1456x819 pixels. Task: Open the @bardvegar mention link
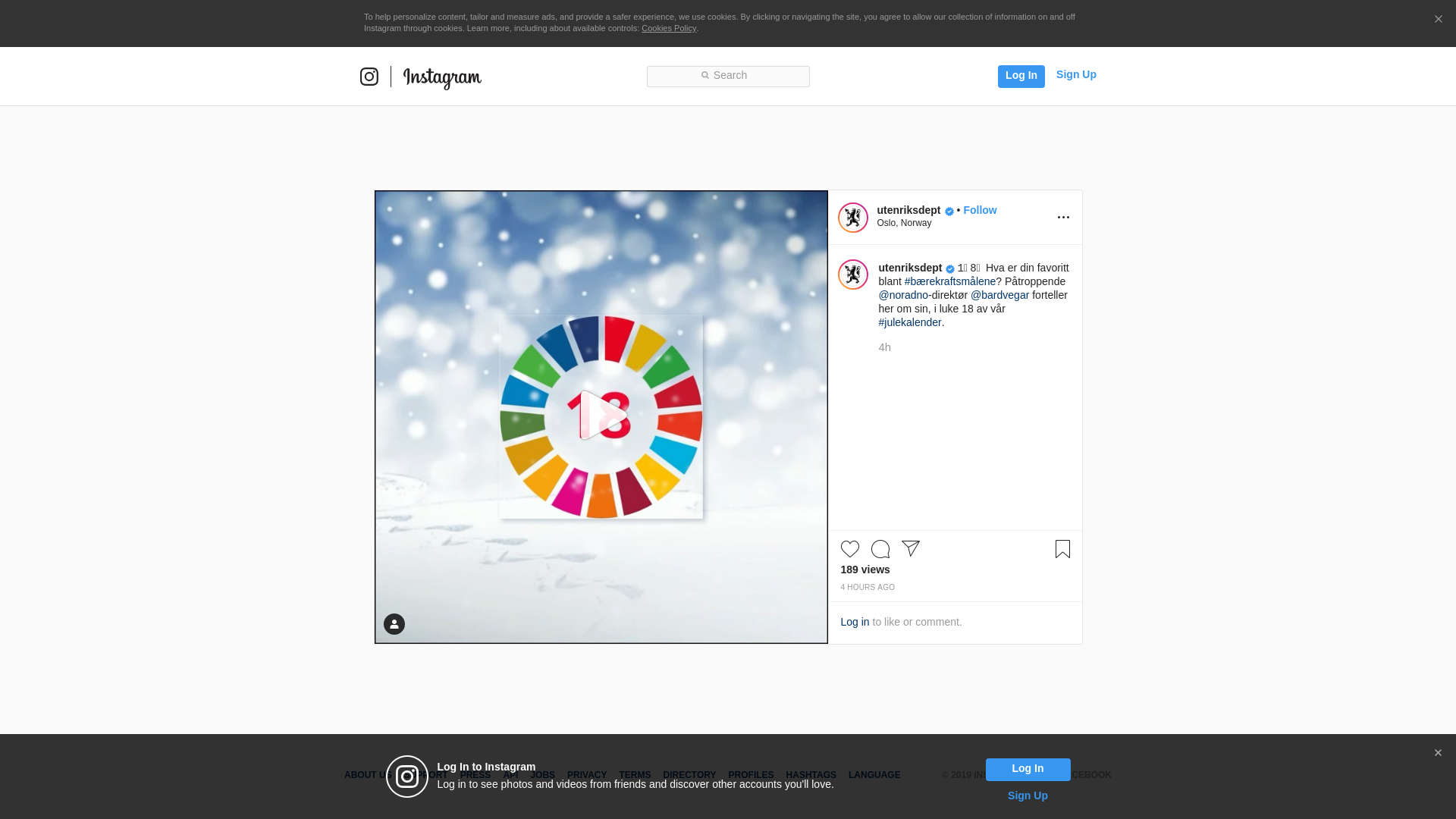[999, 295]
